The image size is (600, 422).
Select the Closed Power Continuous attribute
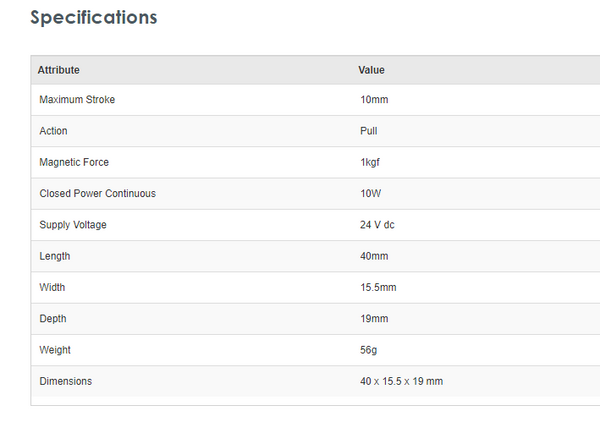97,193
